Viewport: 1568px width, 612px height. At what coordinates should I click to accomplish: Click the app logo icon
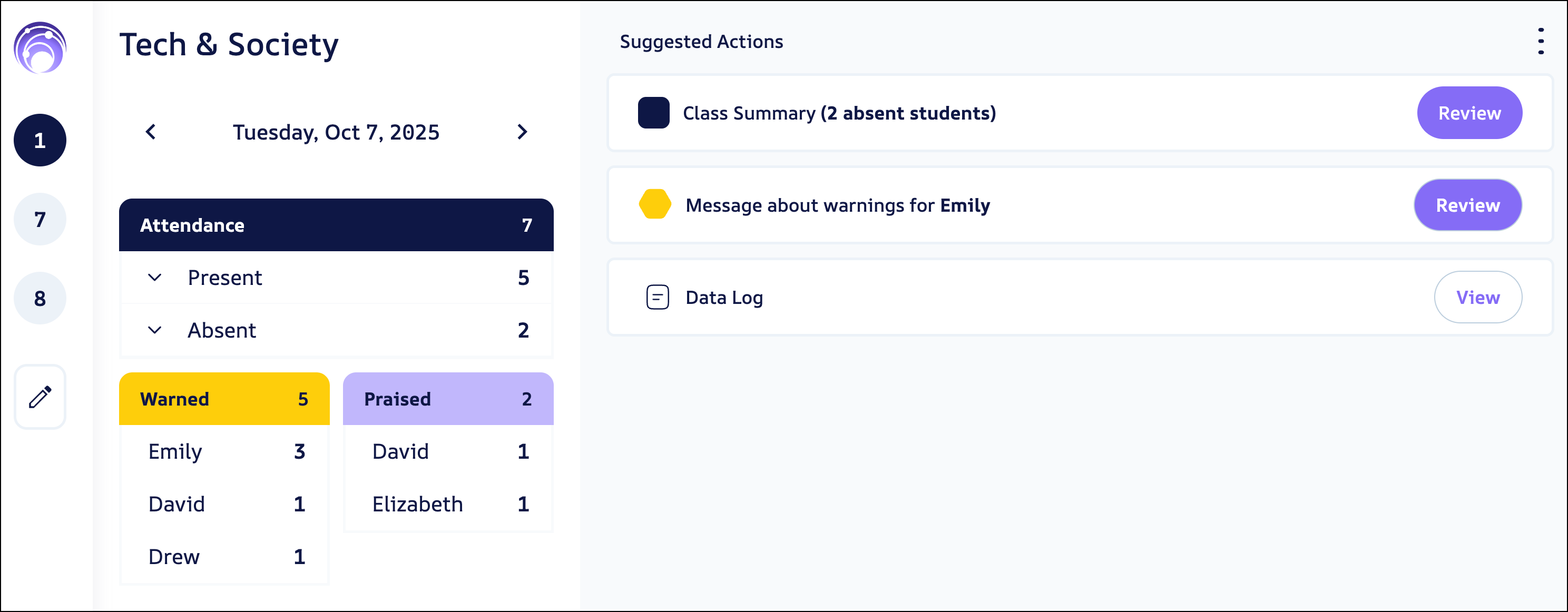coord(40,47)
